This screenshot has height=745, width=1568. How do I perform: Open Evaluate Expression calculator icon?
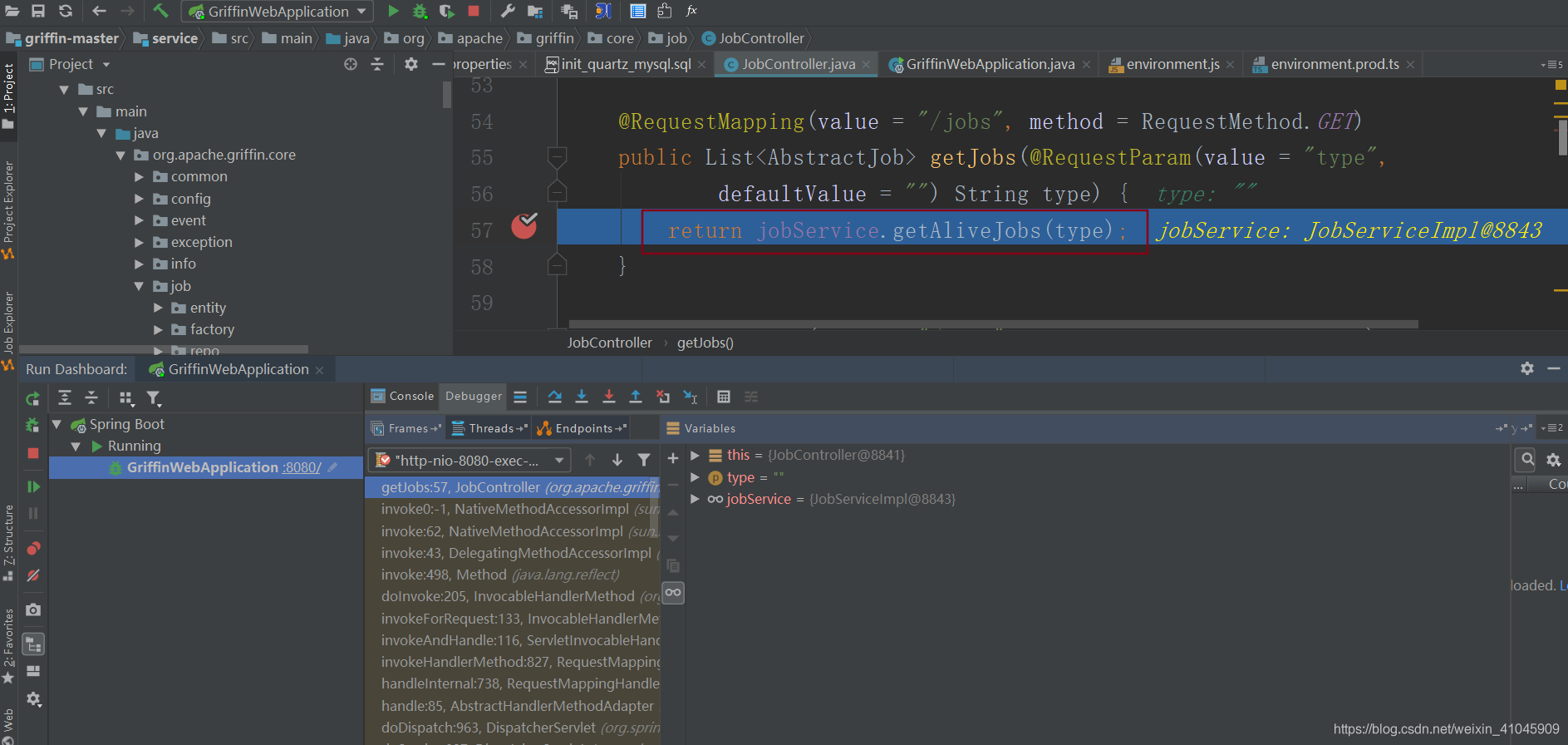pyautogui.click(x=724, y=397)
